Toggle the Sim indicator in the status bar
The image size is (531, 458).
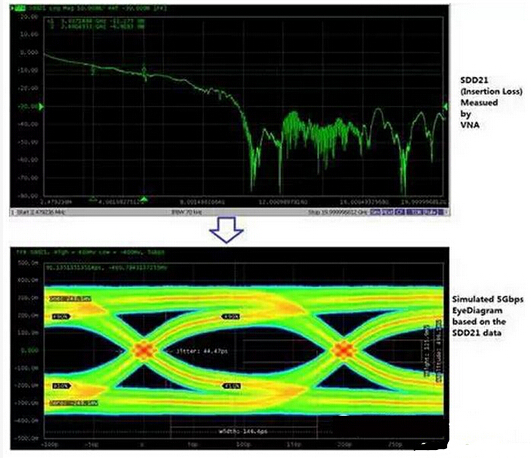click(x=375, y=212)
